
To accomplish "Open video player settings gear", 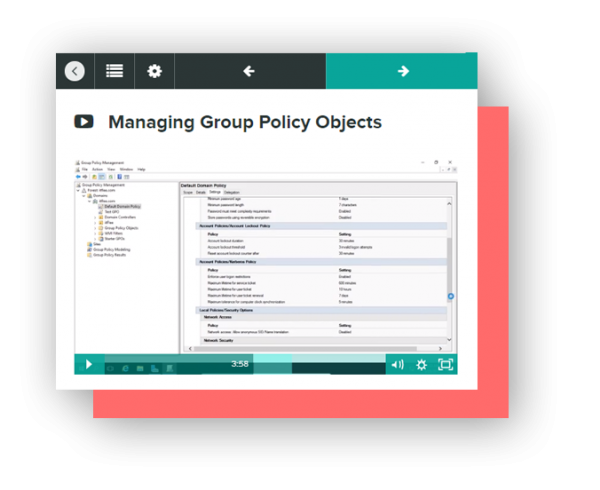I will click(421, 365).
